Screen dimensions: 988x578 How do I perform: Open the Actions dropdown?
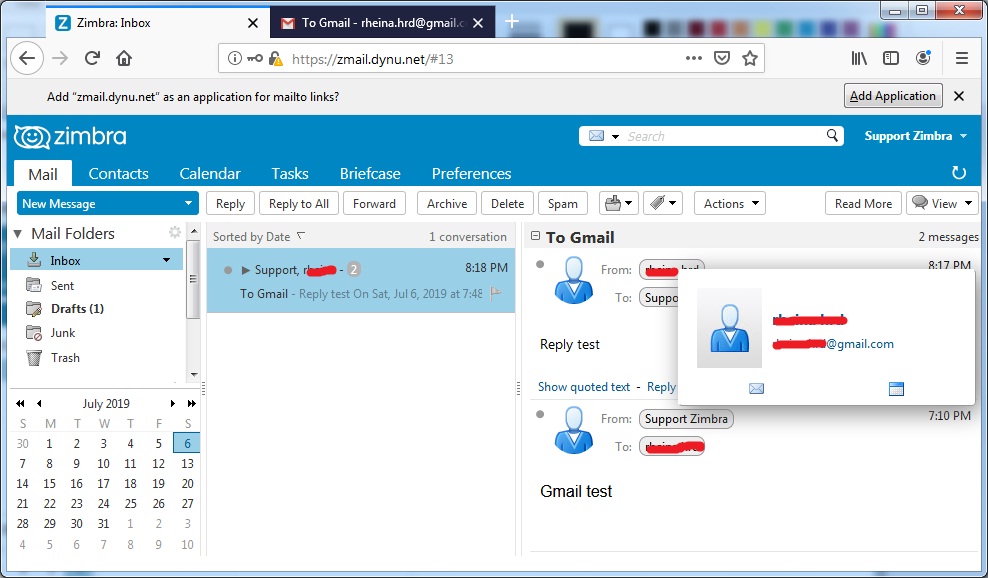coord(729,203)
